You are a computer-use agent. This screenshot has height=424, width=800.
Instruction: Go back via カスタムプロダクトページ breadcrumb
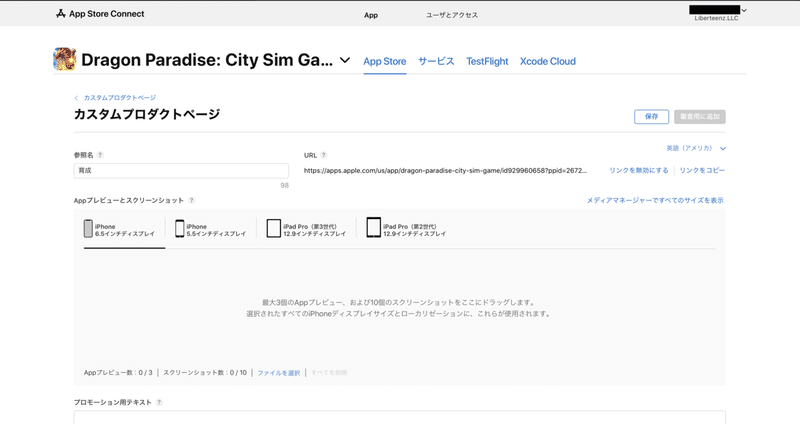click(x=115, y=97)
